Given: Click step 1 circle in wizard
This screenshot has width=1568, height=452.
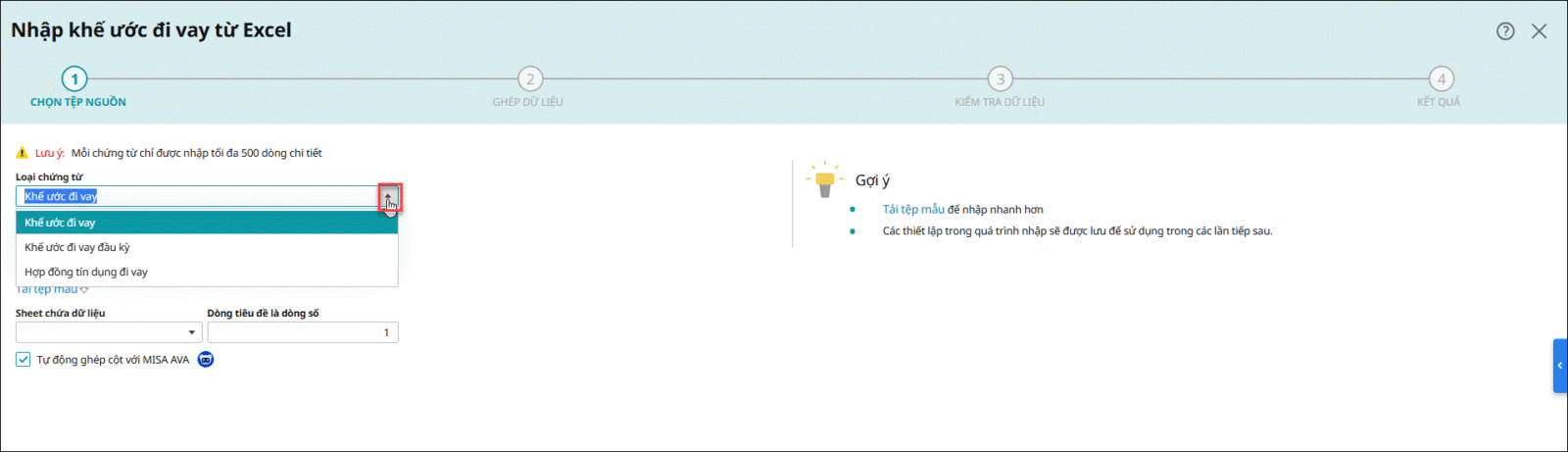Looking at the screenshot, I should (x=73, y=78).
